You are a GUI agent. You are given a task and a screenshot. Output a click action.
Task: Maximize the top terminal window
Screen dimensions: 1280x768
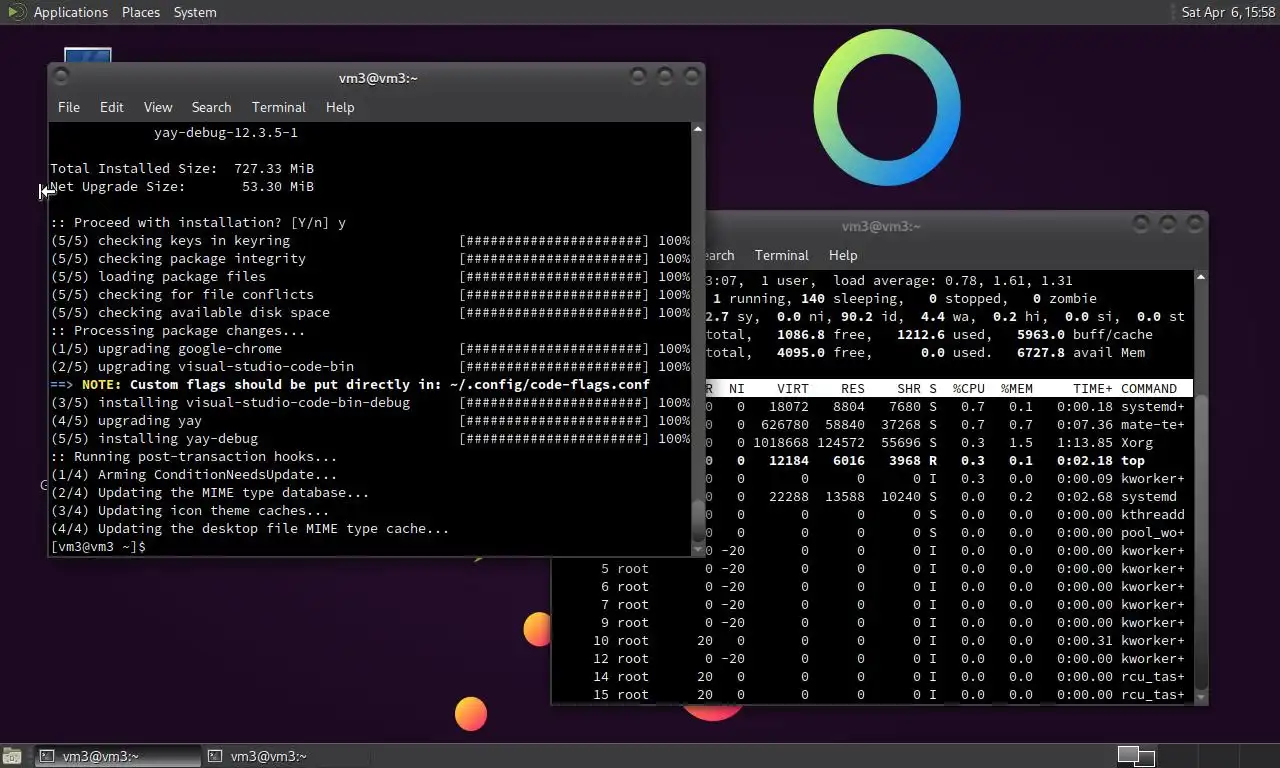tap(1168, 224)
